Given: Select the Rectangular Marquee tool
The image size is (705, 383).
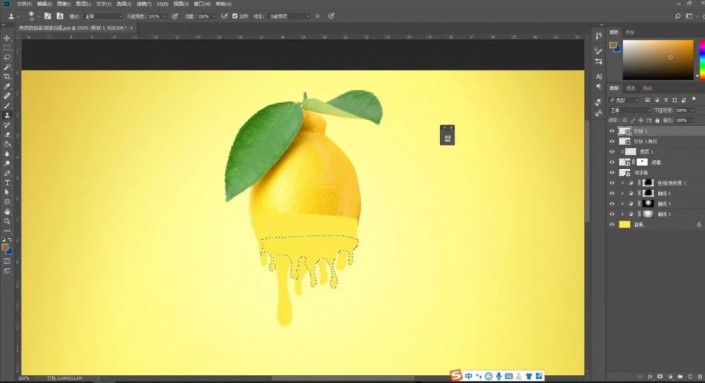Looking at the screenshot, I should coord(7,48).
